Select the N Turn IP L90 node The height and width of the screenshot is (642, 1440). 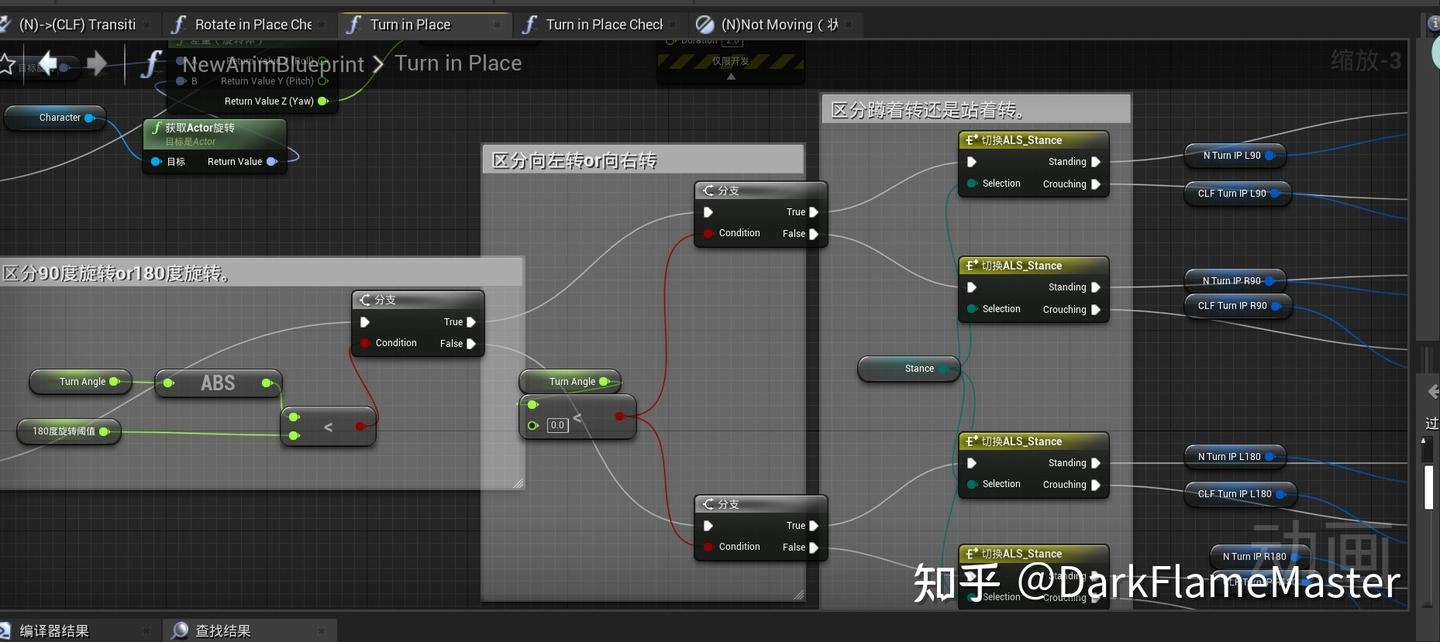click(1236, 155)
